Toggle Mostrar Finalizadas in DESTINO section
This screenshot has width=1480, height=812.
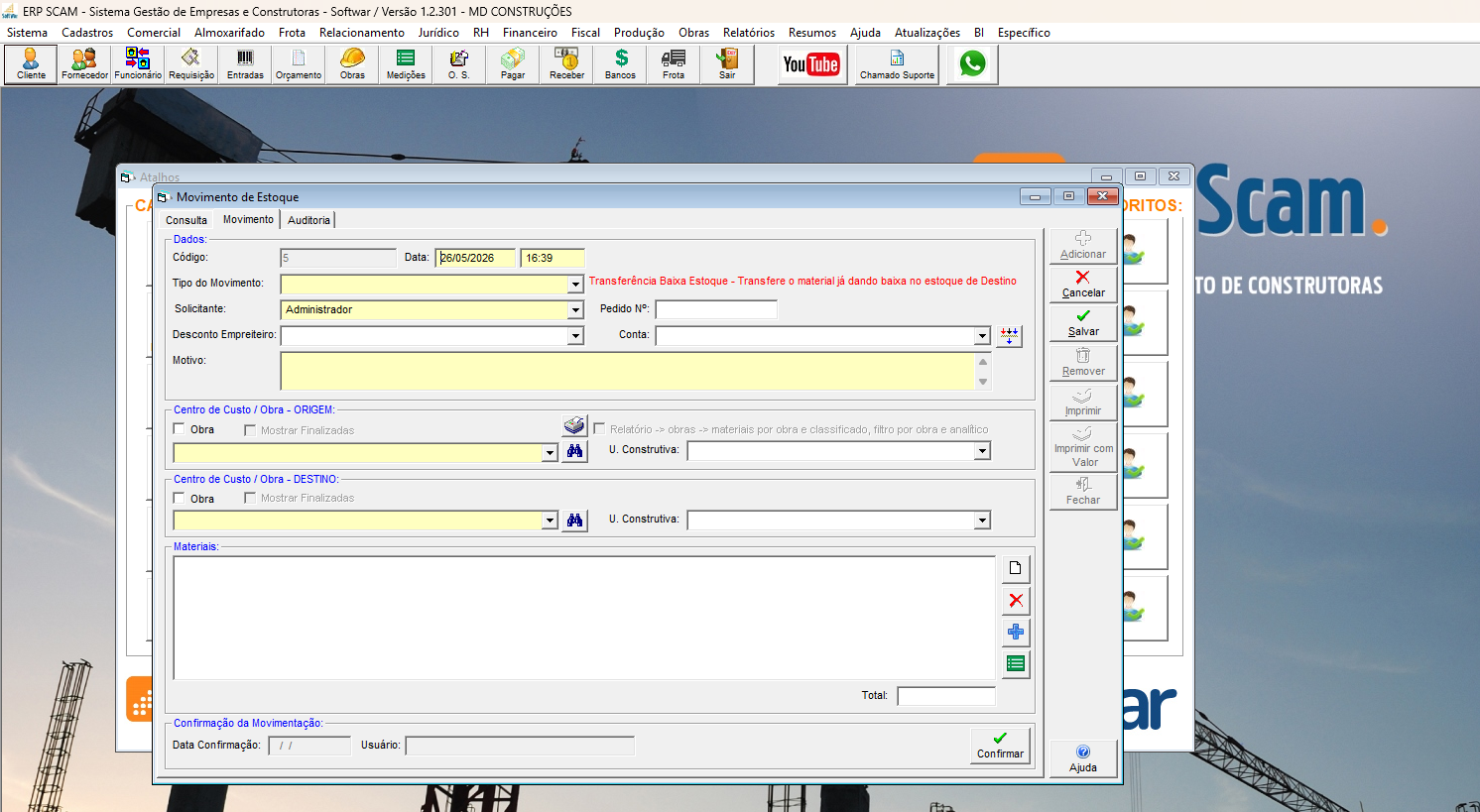tap(250, 498)
